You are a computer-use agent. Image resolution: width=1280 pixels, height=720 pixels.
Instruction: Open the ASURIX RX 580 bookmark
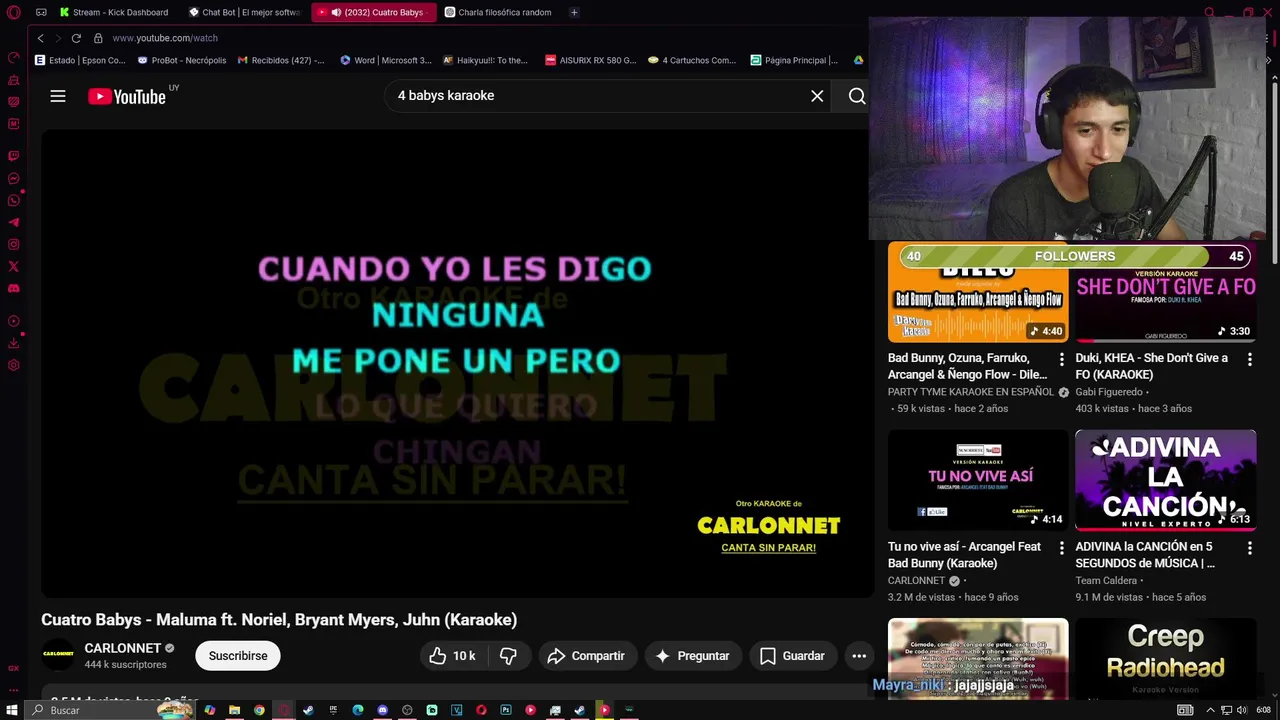click(590, 60)
